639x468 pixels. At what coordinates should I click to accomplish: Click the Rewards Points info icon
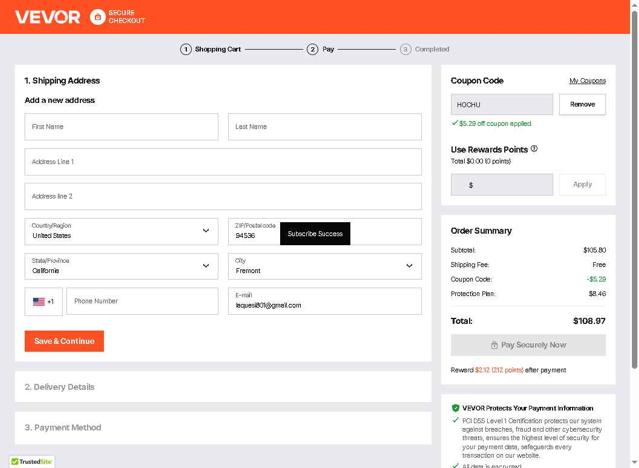[534, 149]
